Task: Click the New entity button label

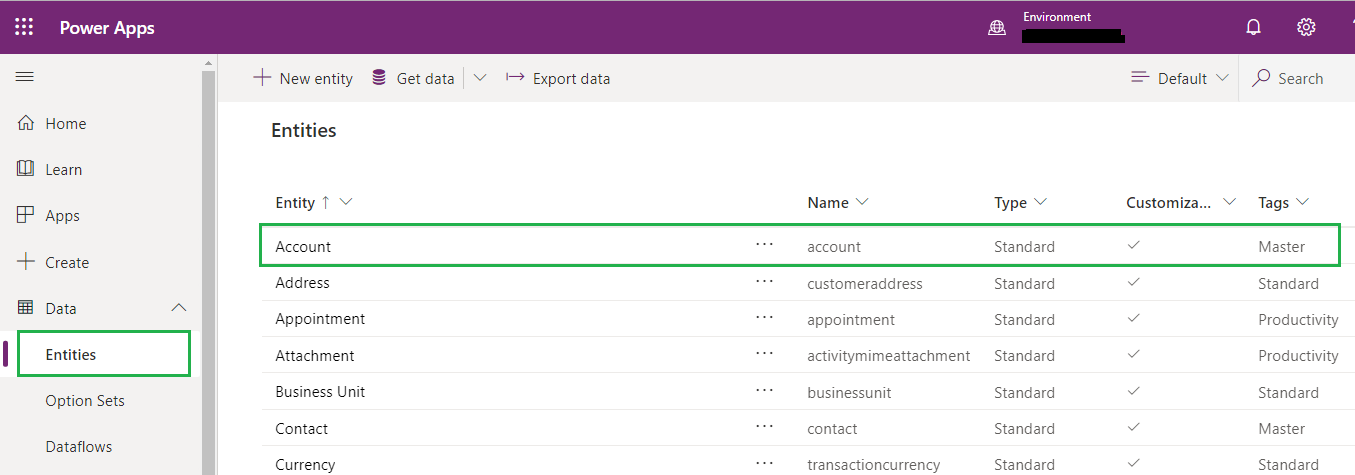Action: point(316,79)
